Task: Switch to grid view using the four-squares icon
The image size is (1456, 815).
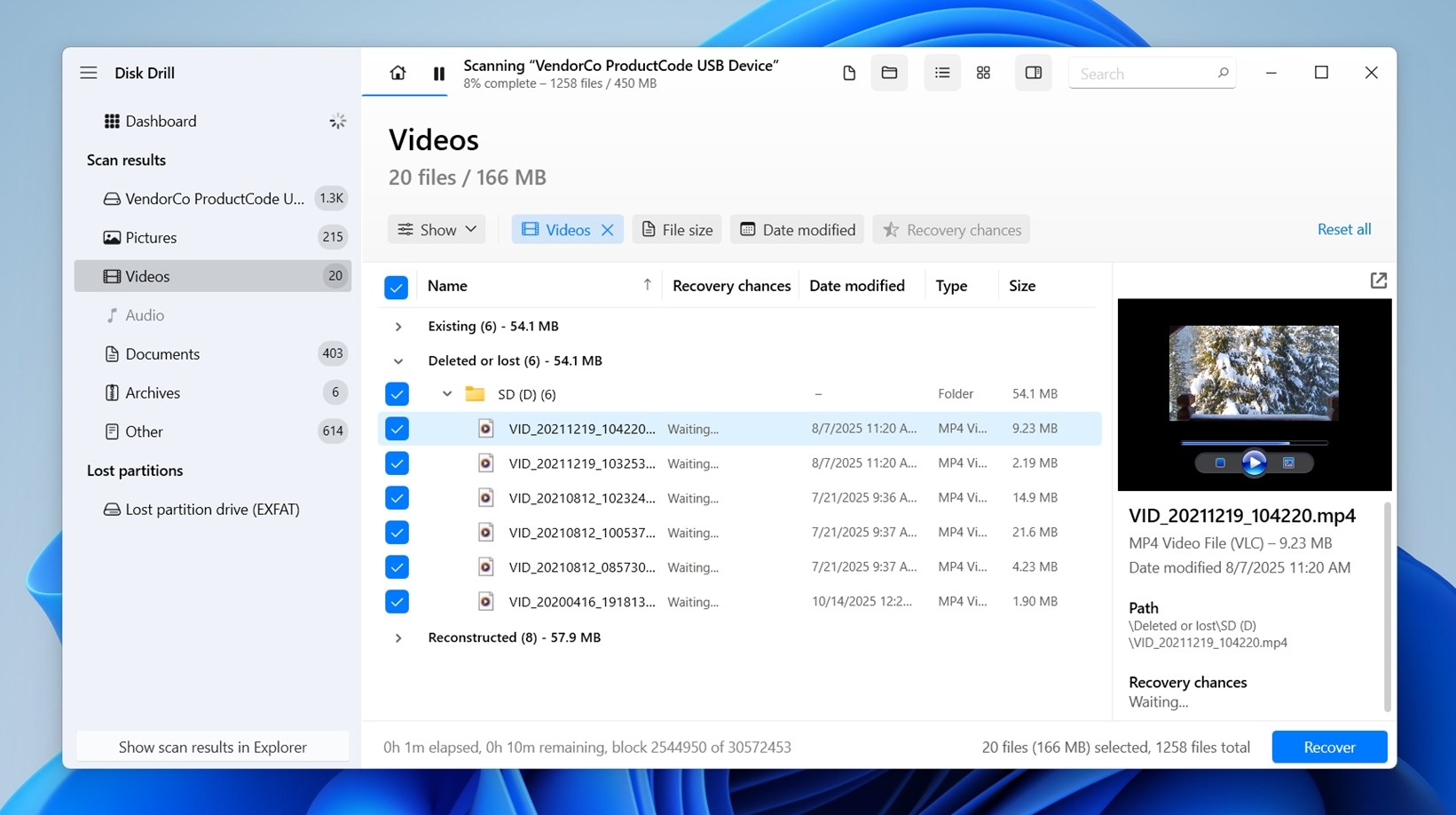Action: pos(983,72)
